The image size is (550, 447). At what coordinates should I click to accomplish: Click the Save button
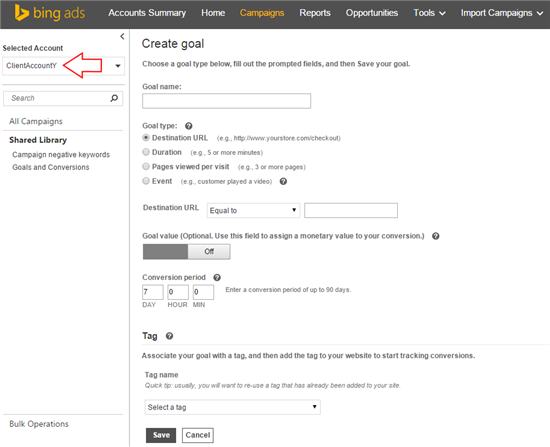point(161,435)
